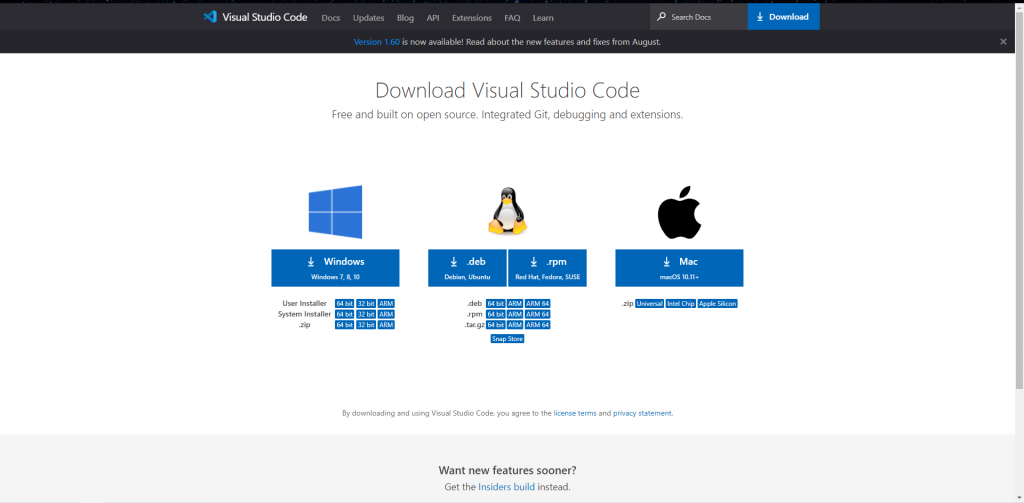The height and width of the screenshot is (503, 1024).
Task: Click the Linux penguin logo
Action: (507, 211)
